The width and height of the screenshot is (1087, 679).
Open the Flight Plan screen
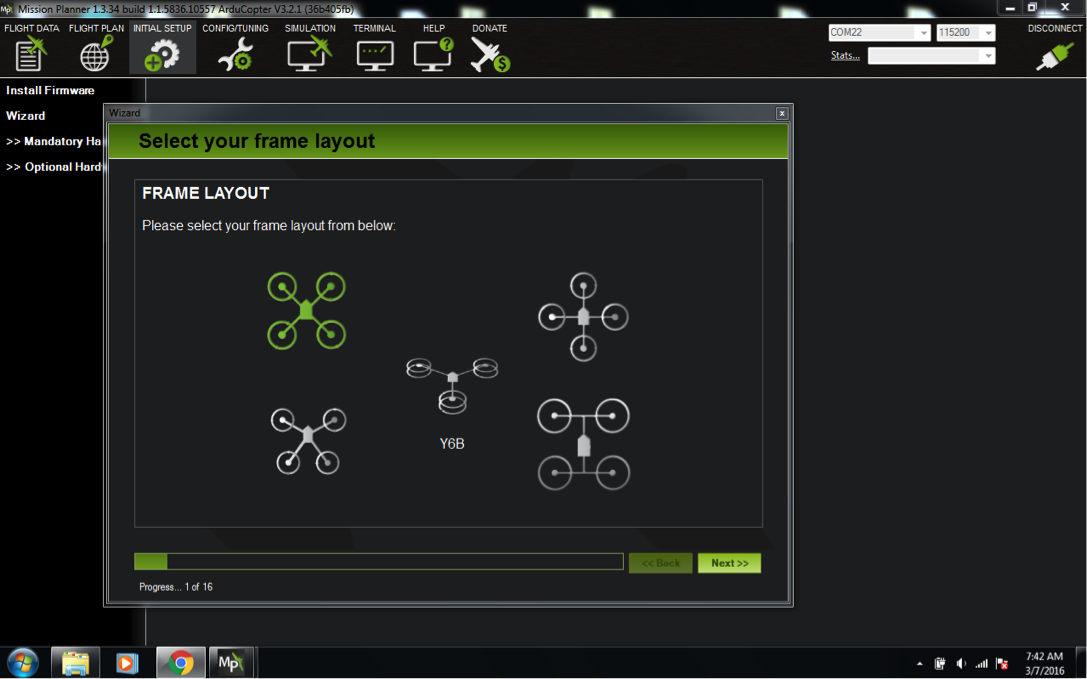[x=96, y=47]
